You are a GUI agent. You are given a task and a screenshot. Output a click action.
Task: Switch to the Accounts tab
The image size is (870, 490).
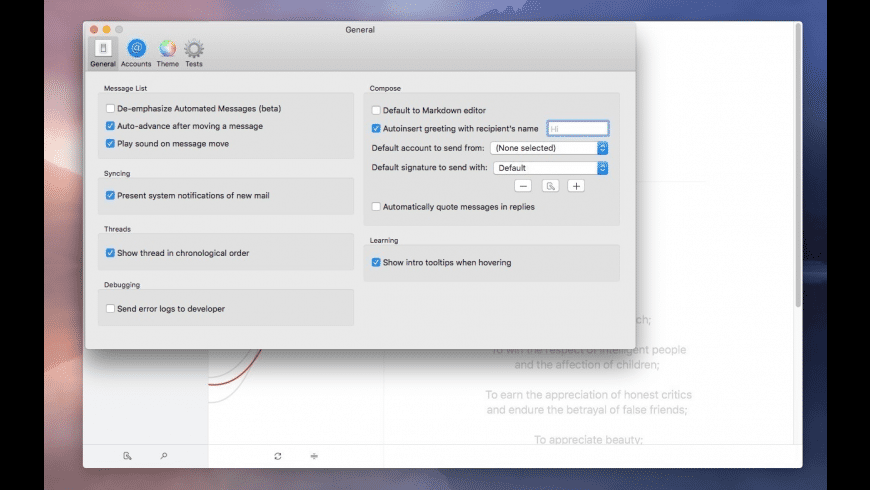pos(136,53)
